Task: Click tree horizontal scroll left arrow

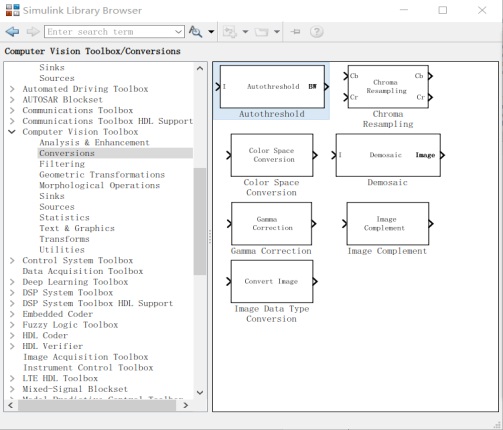Action: coord(10,405)
